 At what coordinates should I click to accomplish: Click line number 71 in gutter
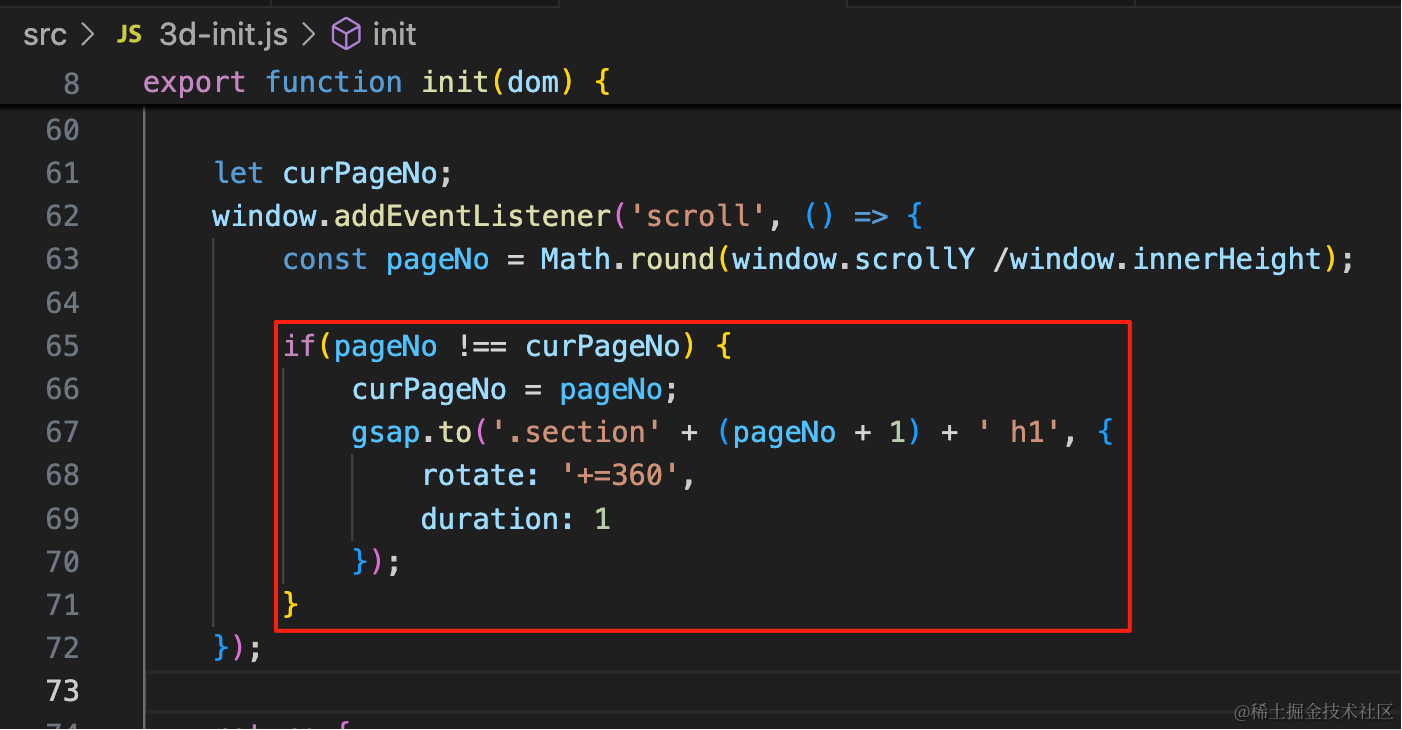coord(63,605)
